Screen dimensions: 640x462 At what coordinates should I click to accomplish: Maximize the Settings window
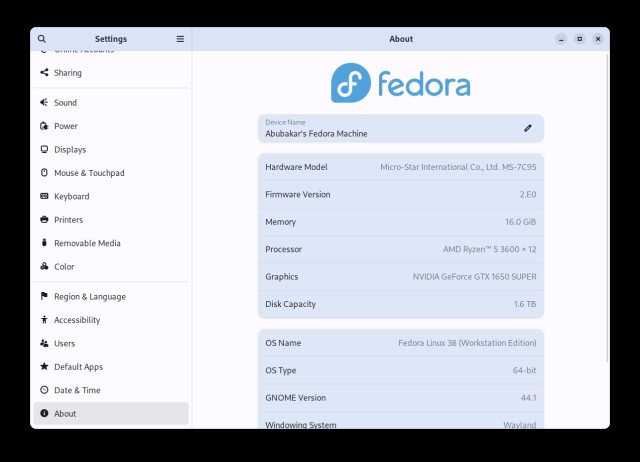coord(580,39)
